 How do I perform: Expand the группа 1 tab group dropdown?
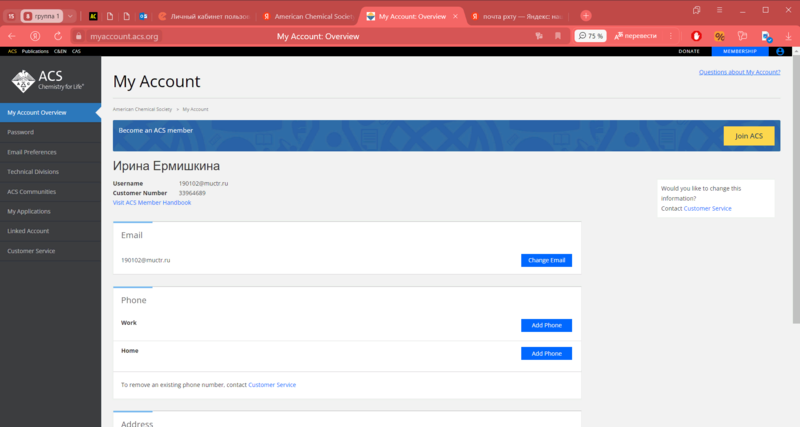70,16
